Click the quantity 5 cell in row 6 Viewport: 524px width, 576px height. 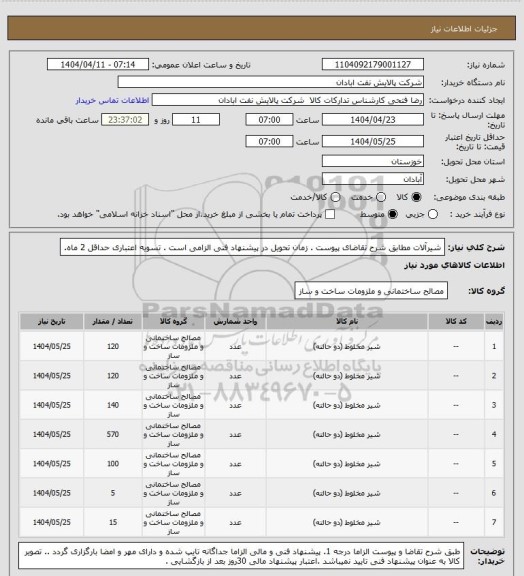point(113,493)
